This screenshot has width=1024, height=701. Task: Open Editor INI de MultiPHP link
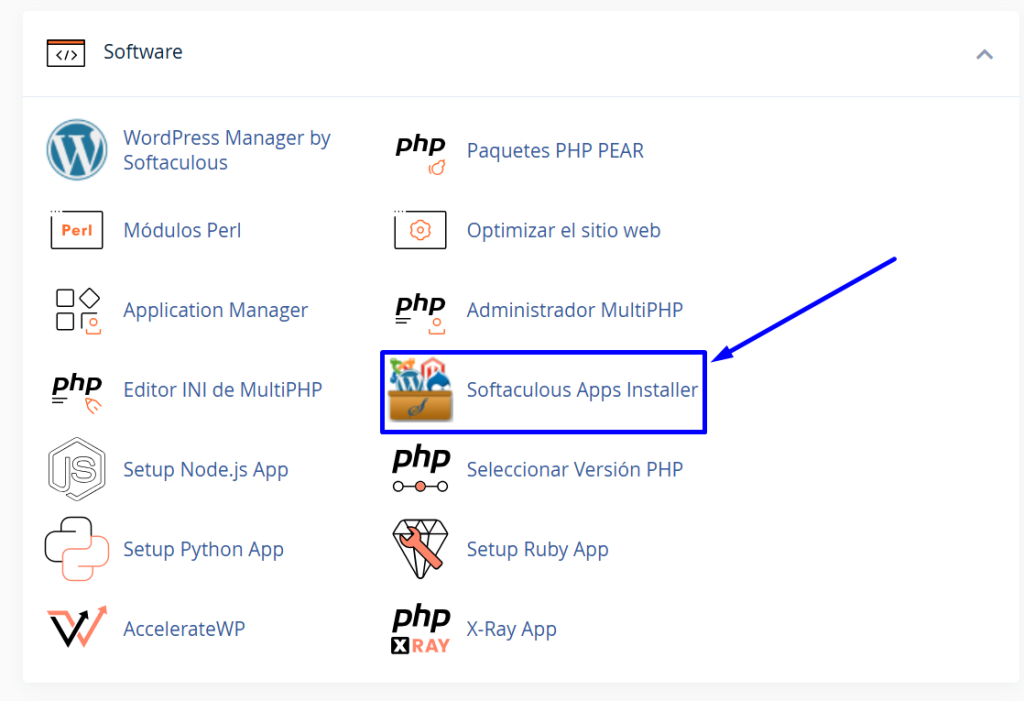click(223, 389)
